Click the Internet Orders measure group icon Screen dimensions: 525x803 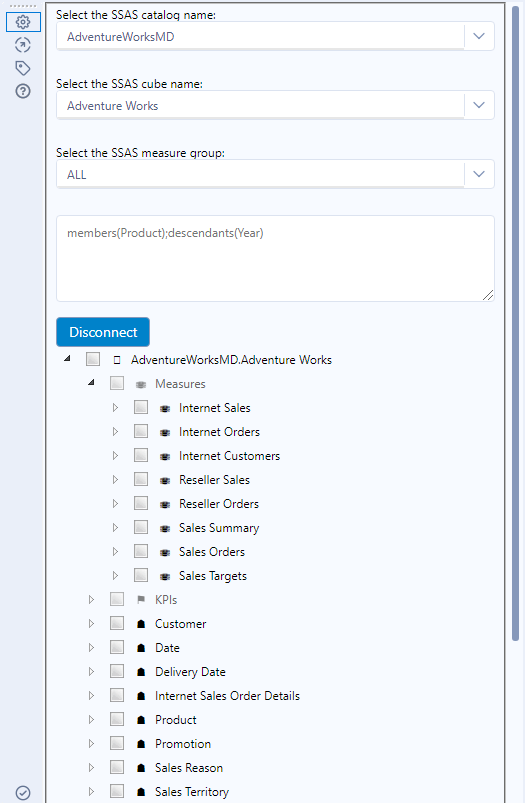(x=165, y=432)
